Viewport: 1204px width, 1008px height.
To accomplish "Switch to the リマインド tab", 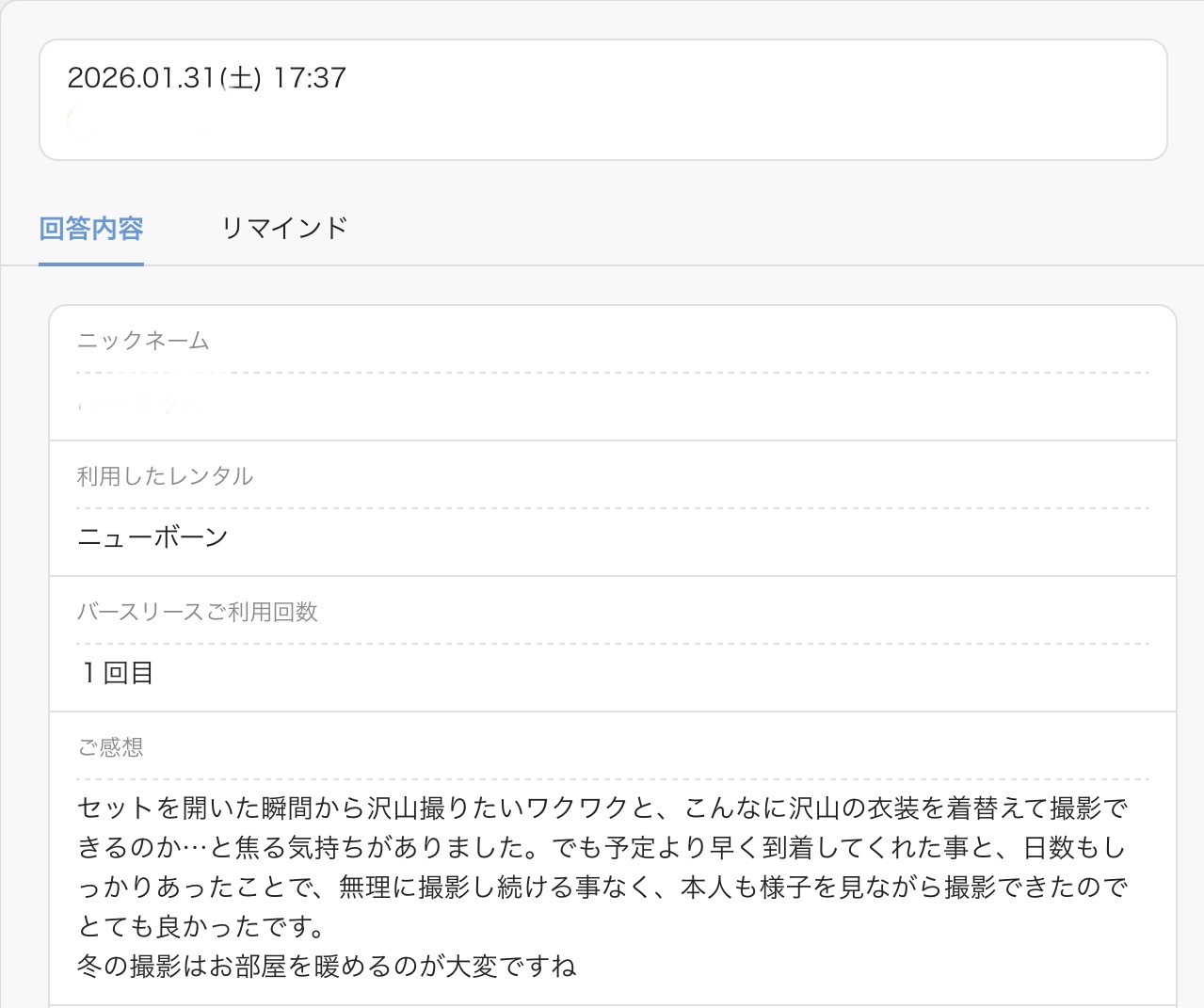I will (283, 228).
